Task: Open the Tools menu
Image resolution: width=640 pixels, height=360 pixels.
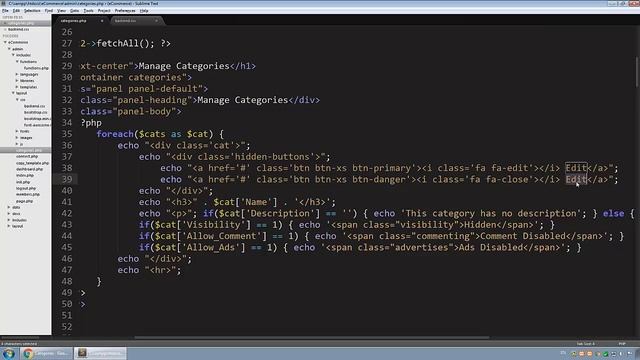Action: pyautogui.click(x=88, y=11)
